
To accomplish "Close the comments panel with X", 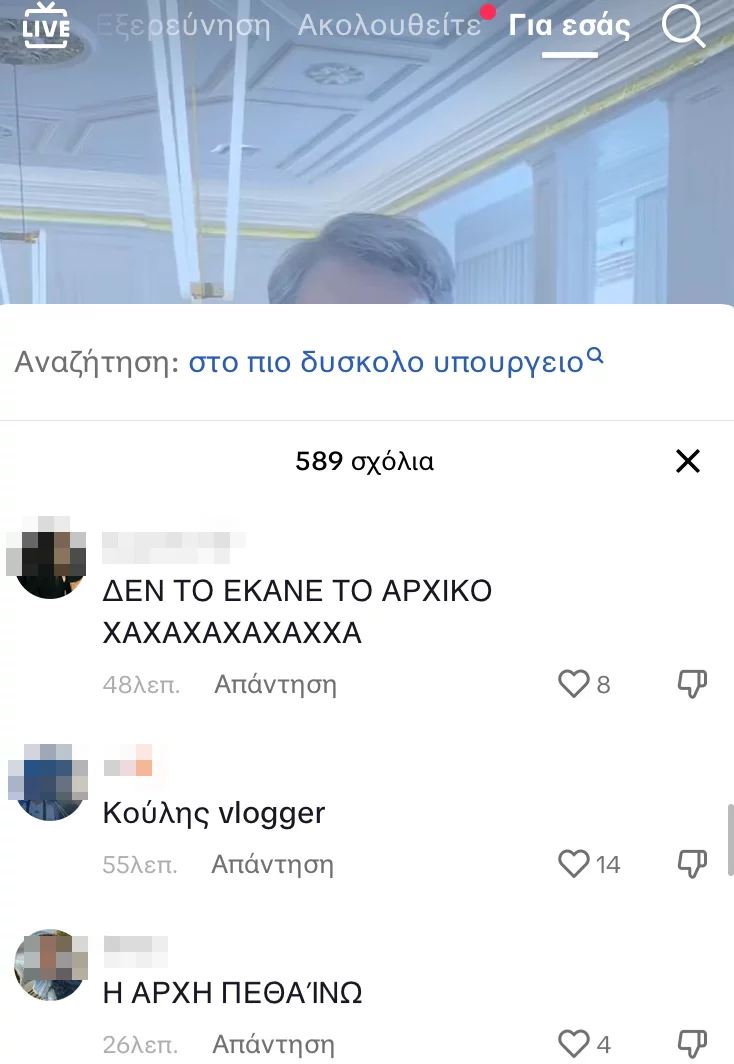I will tap(688, 461).
